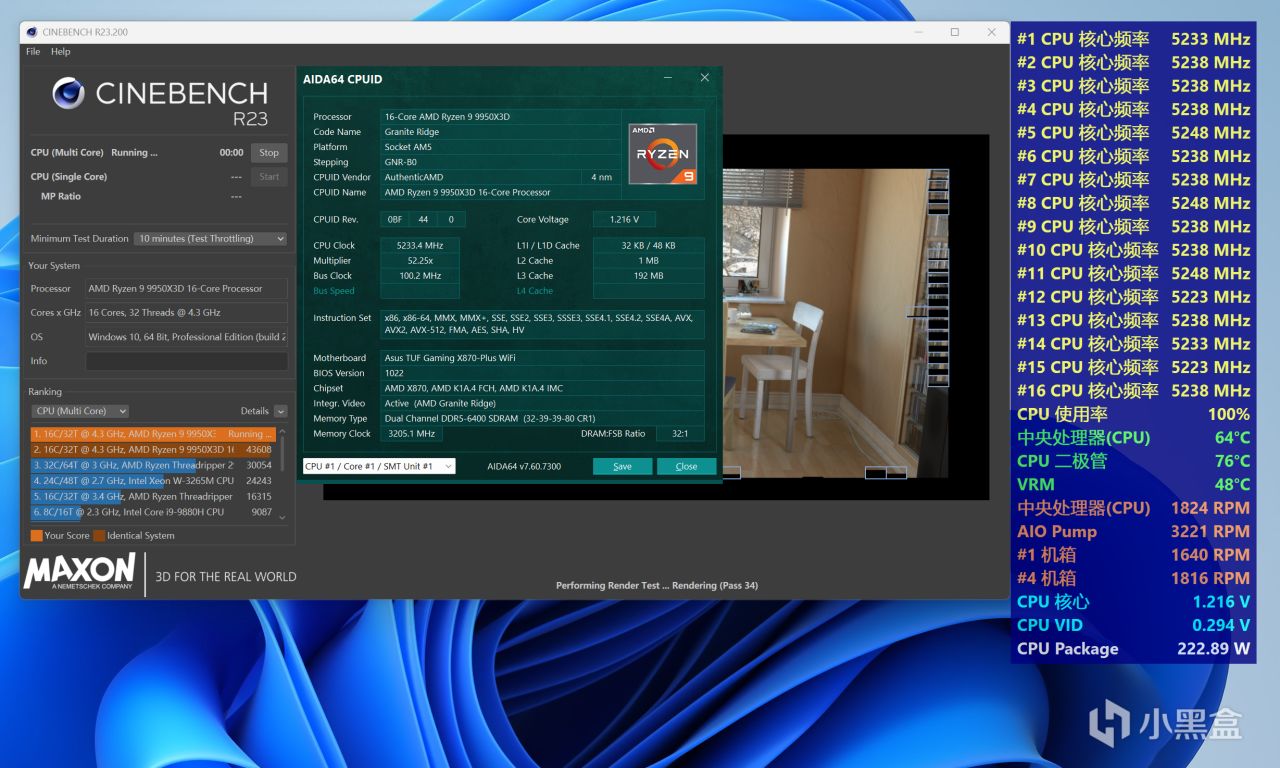Image resolution: width=1280 pixels, height=768 pixels.
Task: Click the CPU VID 0.294 V row
Action: click(x=1134, y=625)
